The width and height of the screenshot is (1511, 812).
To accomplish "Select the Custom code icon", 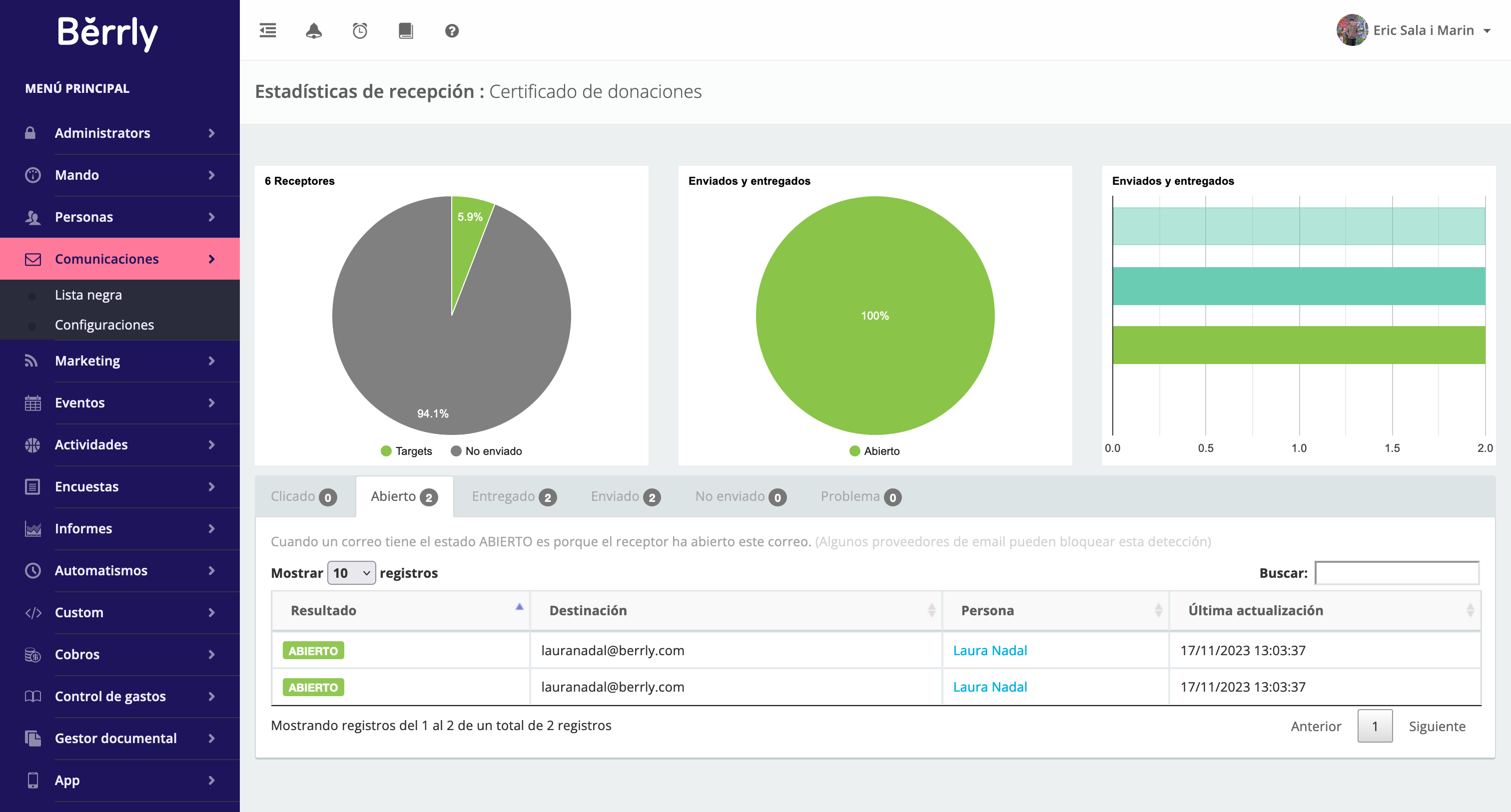I will 32,612.
